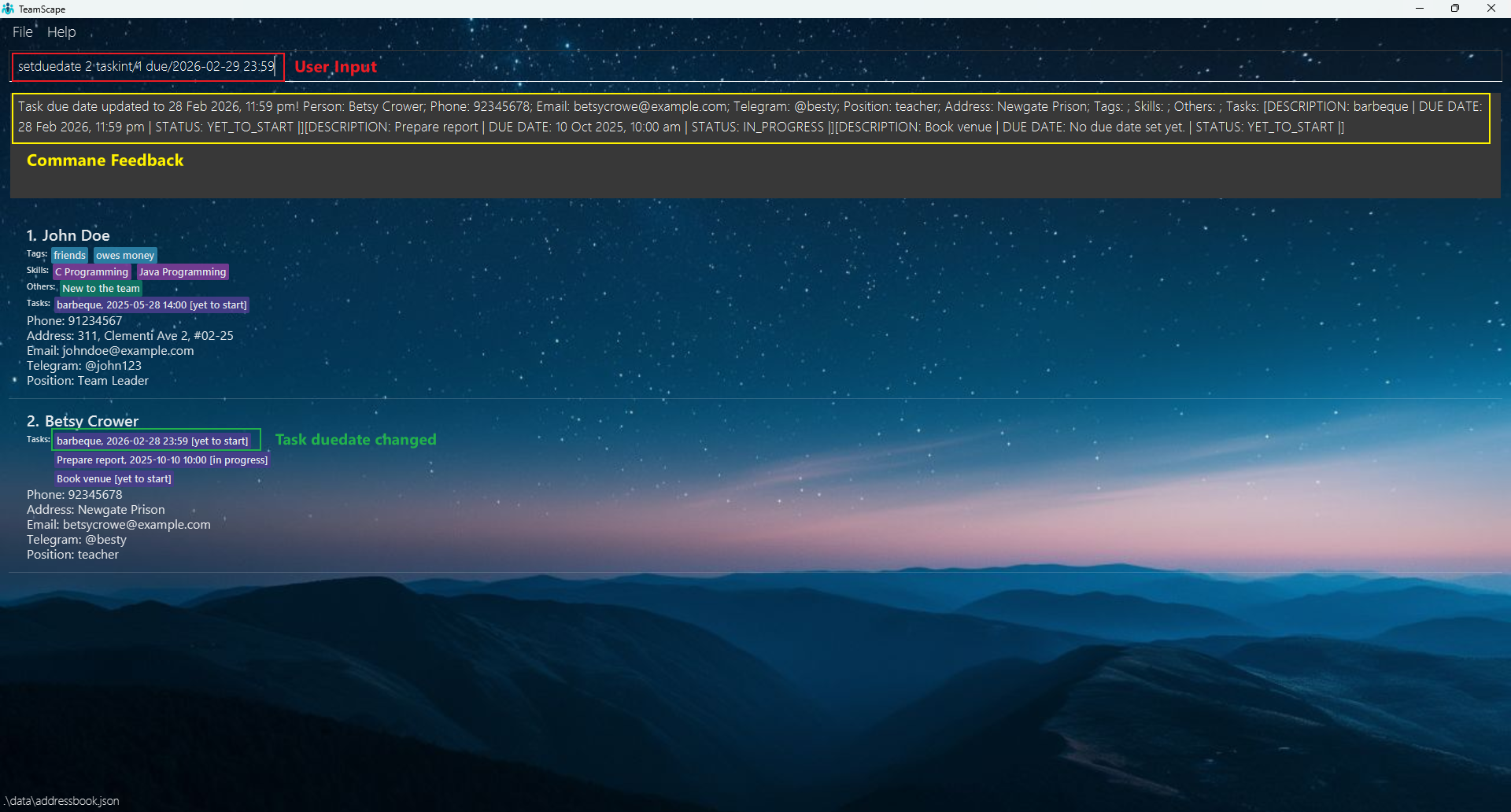This screenshot has width=1511, height=812.
Task: Click John Doe's email address line
Action: pos(110,351)
